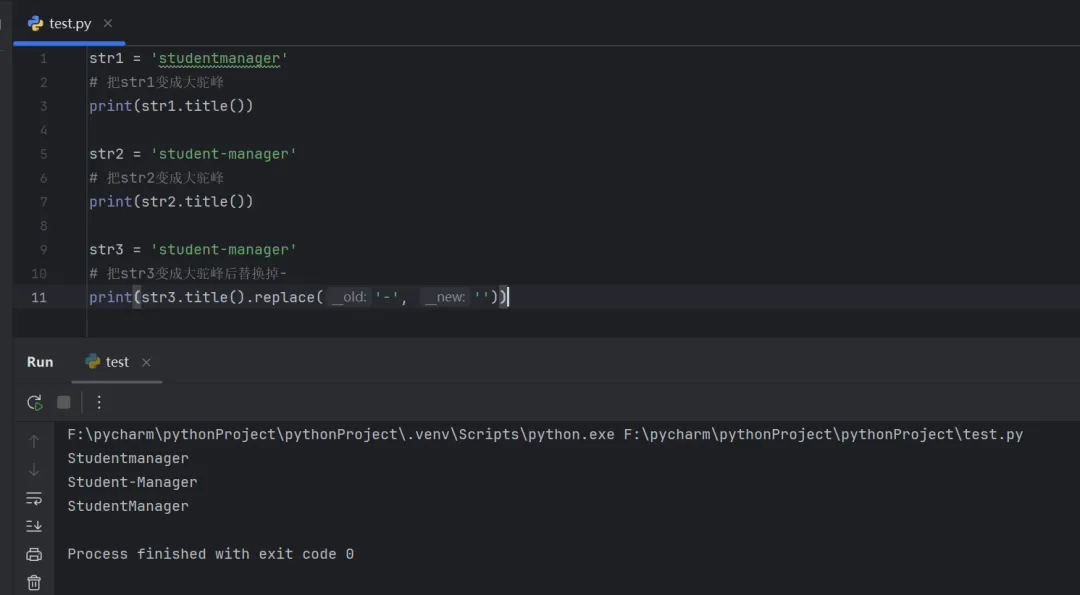Click the _old parameter hint on line 11
Image resolution: width=1080 pixels, height=595 pixels.
click(349, 297)
